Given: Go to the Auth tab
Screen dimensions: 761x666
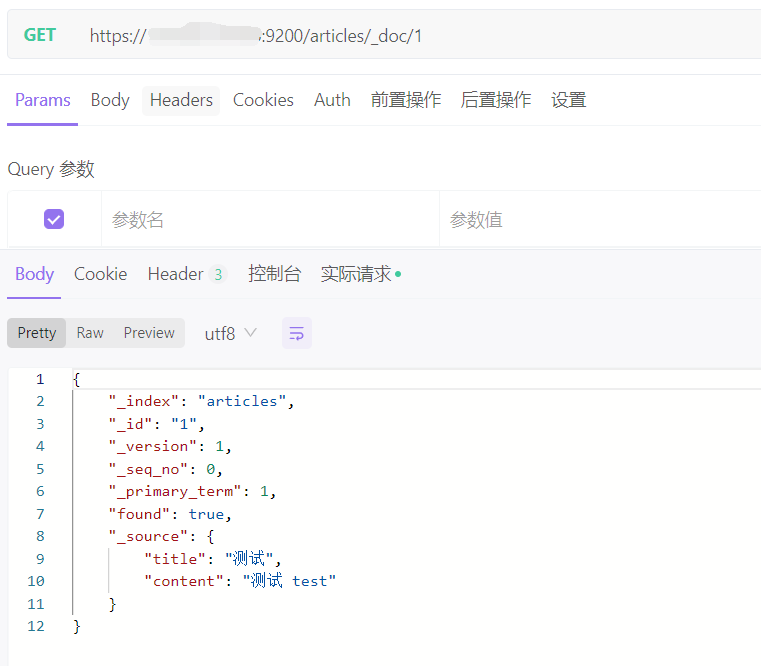Looking at the screenshot, I should (x=332, y=100).
